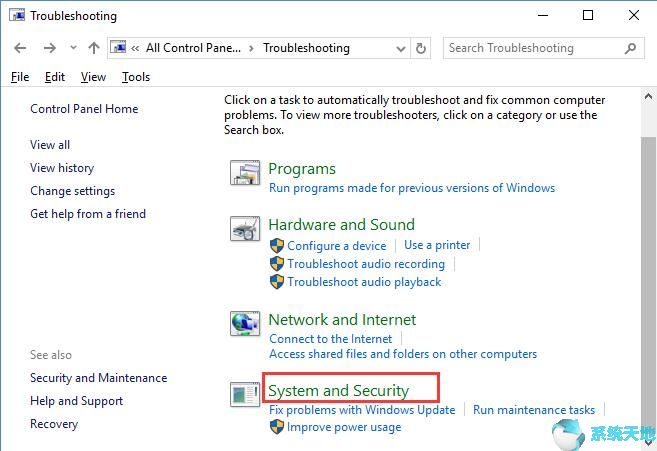657x451 pixels.
Task: Click shield icon beside Troubleshoot audio playback
Action: [277, 282]
